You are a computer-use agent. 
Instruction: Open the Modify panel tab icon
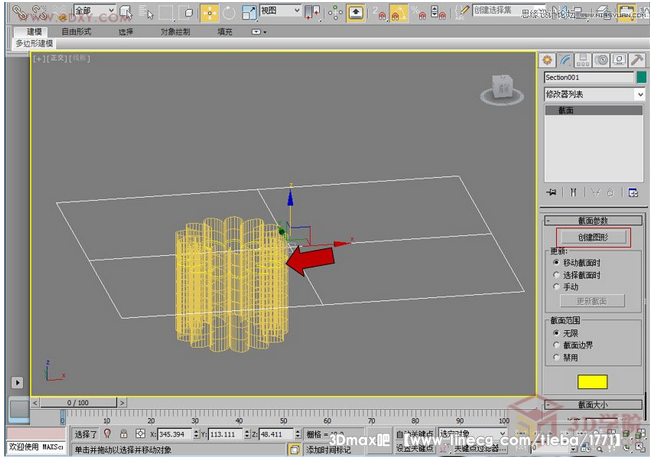[565, 60]
